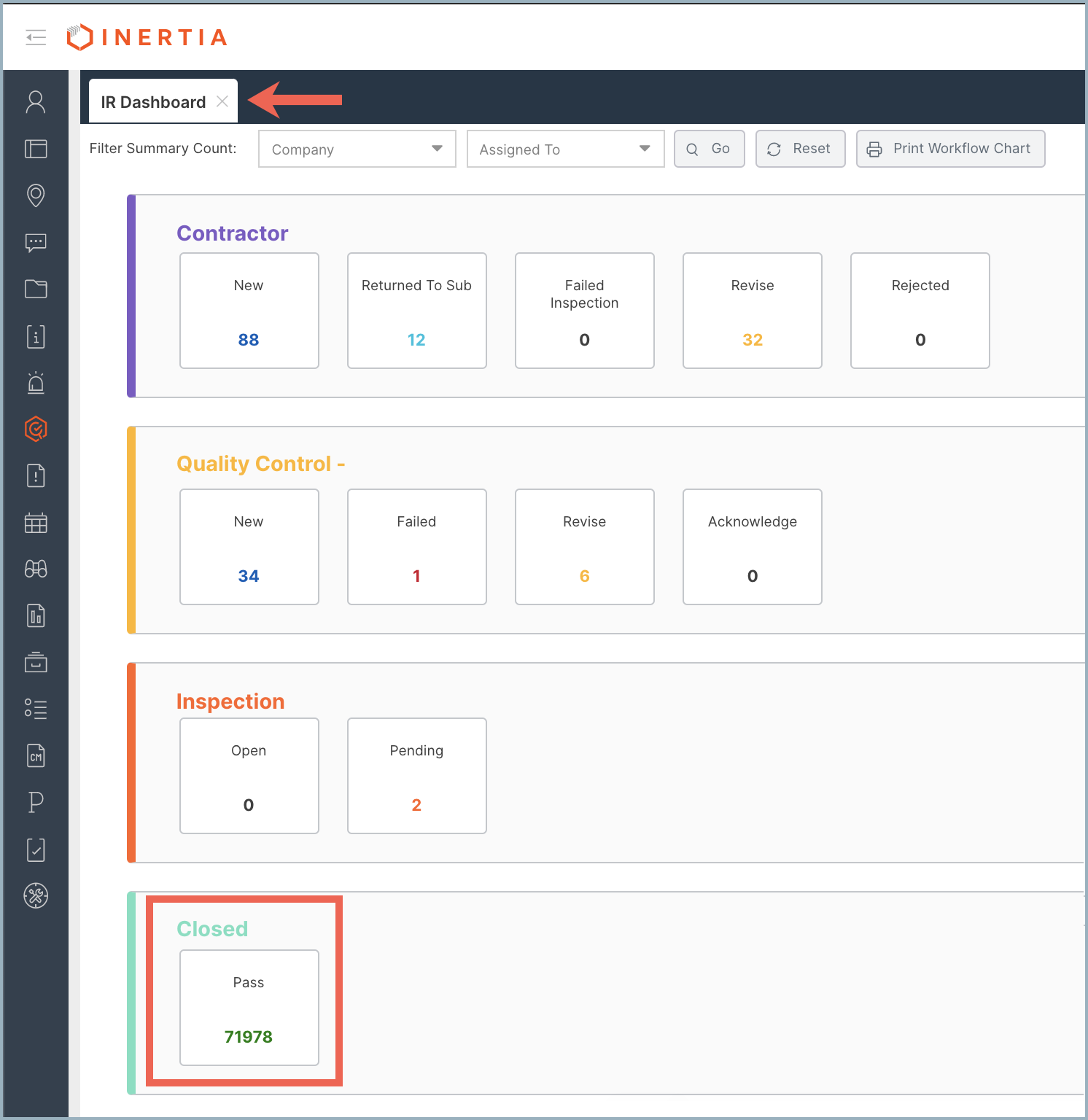
Task: Open the chat messages icon in the sidebar
Action: 36,243
